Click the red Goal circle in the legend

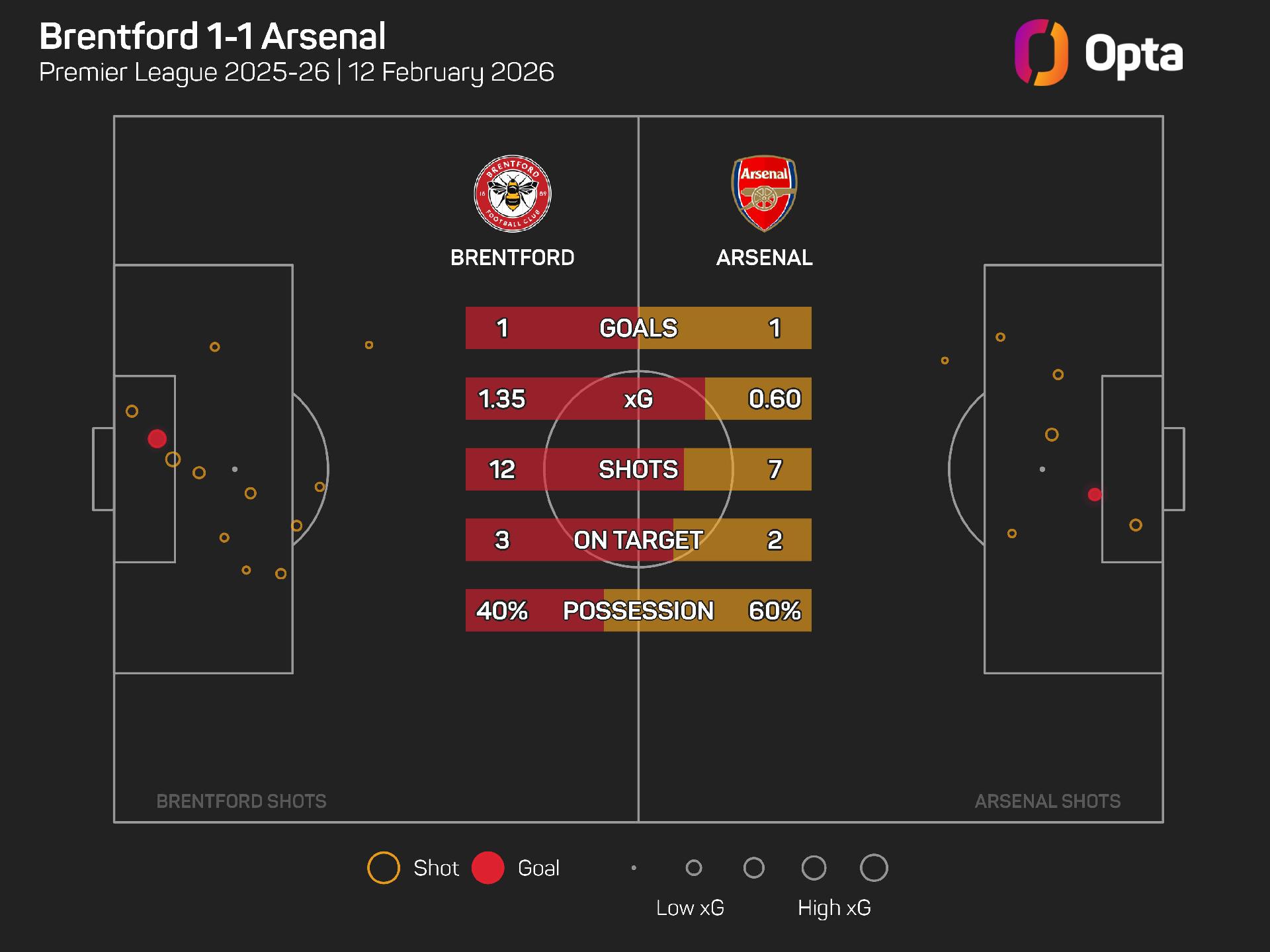pyautogui.click(x=488, y=868)
